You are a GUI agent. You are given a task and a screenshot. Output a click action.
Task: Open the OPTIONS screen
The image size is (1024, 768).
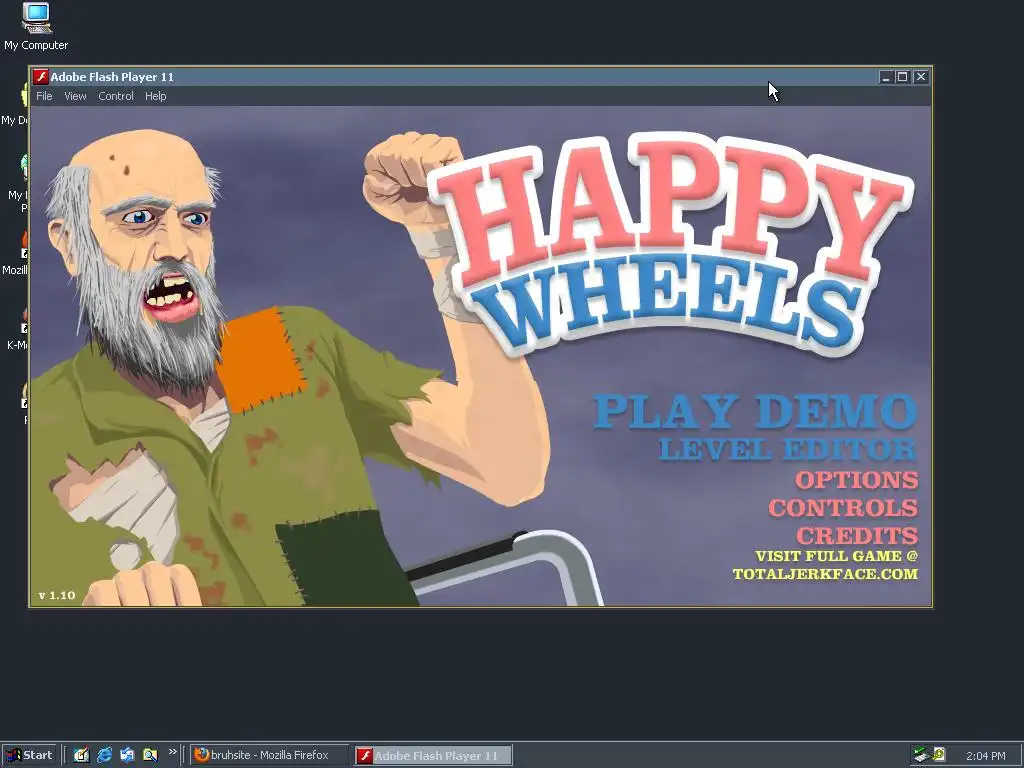[x=857, y=480]
